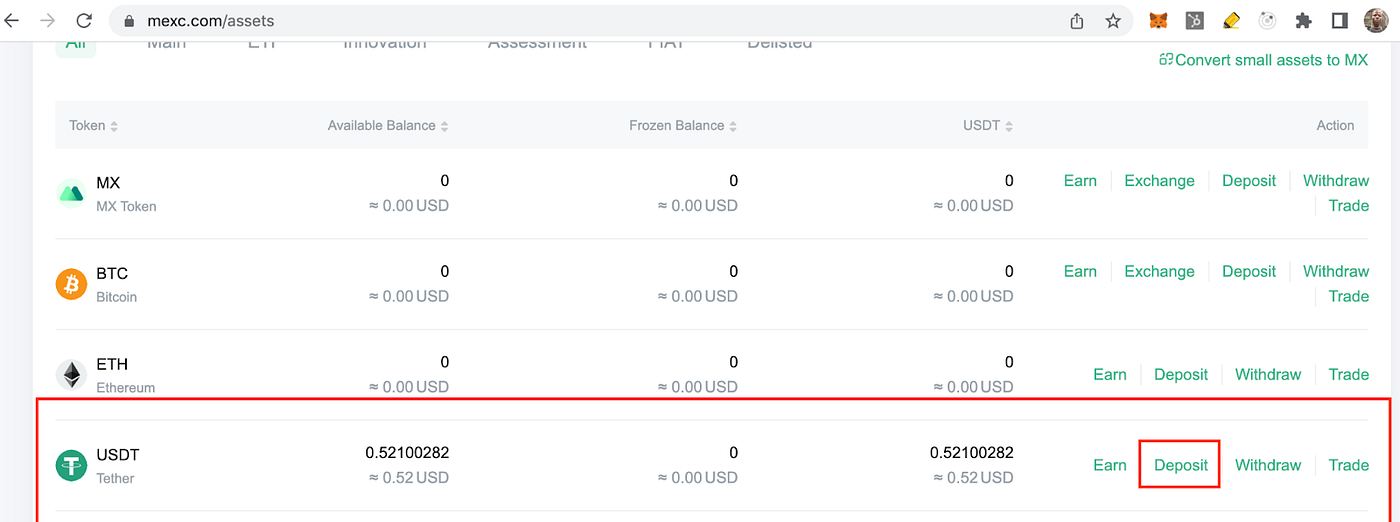Click Trade in the ETH row

(1348, 374)
